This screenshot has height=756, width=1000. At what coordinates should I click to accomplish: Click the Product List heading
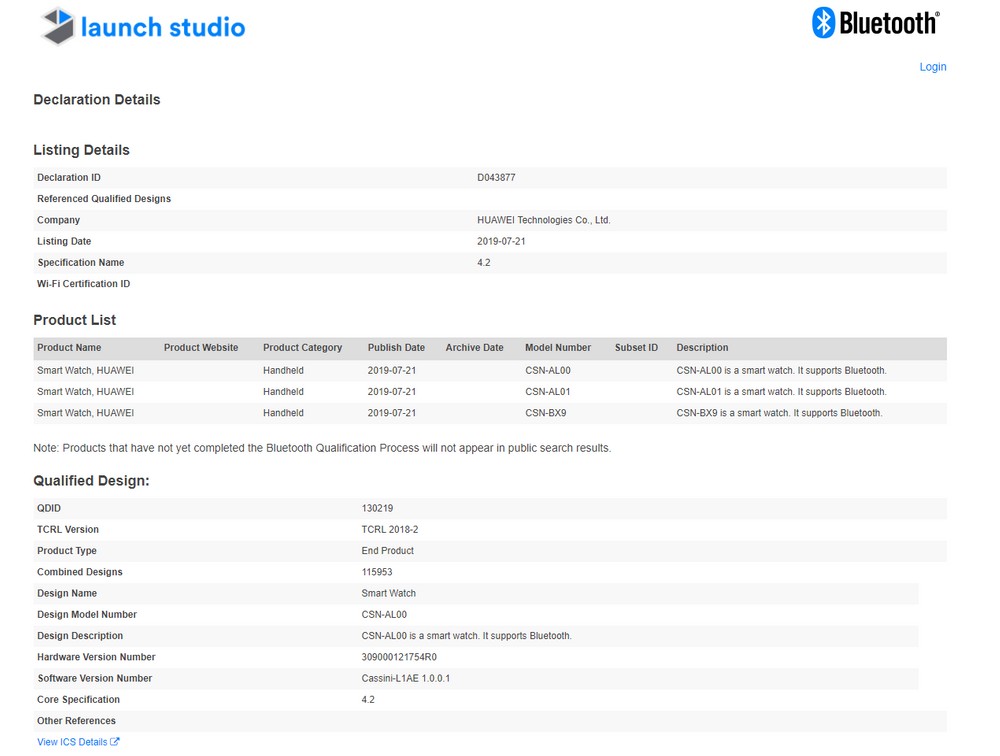click(x=75, y=320)
